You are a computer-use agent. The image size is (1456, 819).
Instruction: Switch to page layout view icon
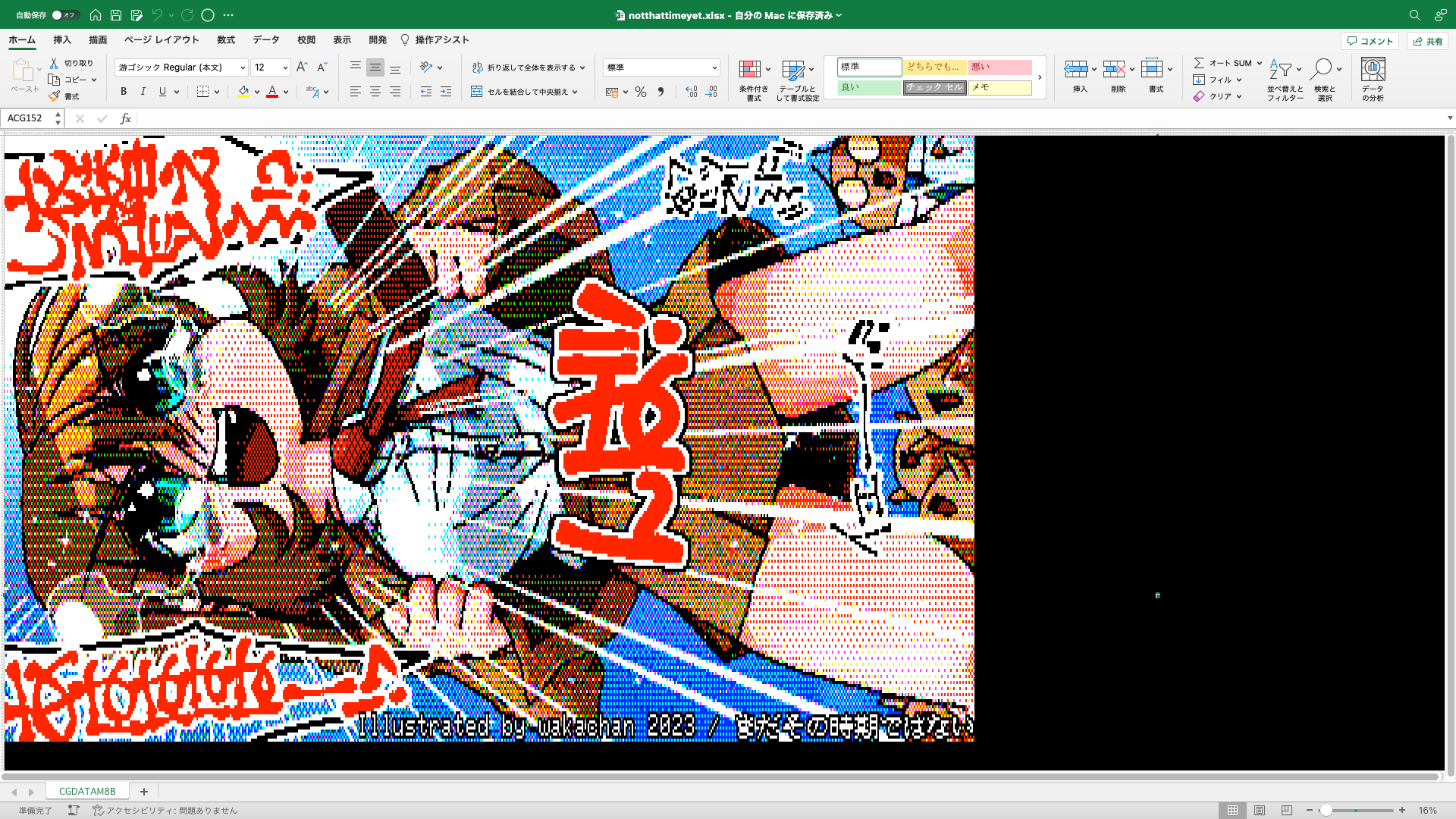(1260, 810)
